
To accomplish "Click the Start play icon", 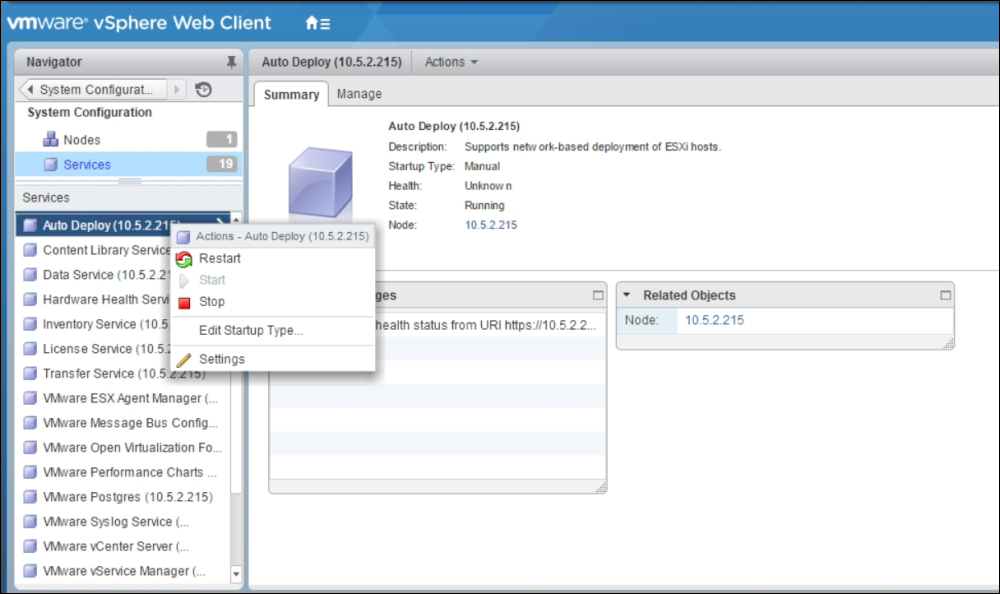I will tap(184, 281).
